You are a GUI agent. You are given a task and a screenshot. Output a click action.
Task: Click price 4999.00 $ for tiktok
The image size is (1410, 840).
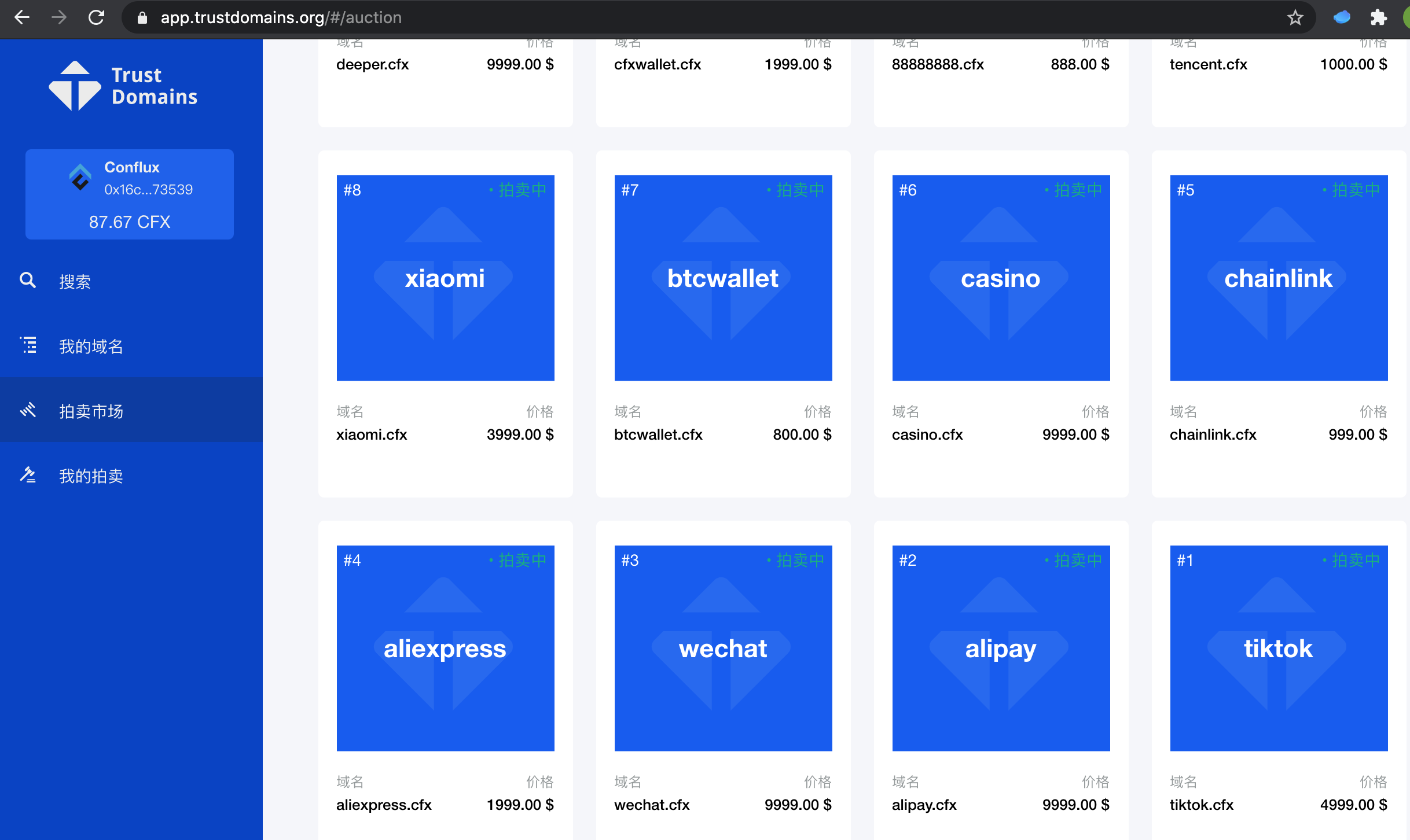(1353, 805)
